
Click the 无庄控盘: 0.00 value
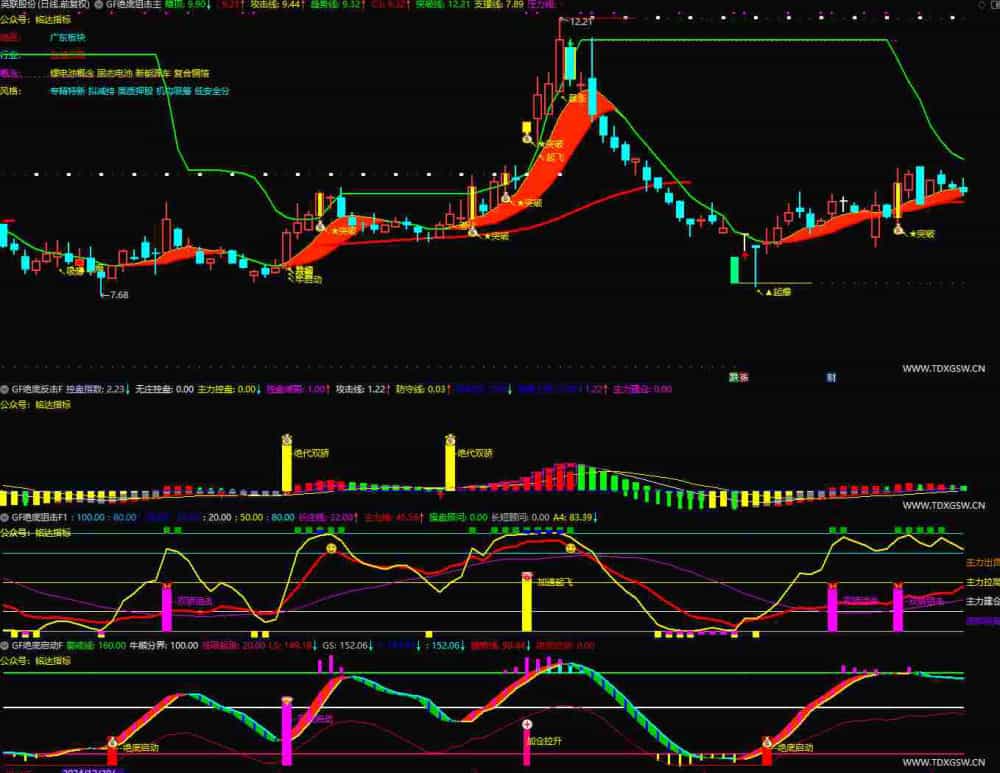pyautogui.click(x=165, y=389)
